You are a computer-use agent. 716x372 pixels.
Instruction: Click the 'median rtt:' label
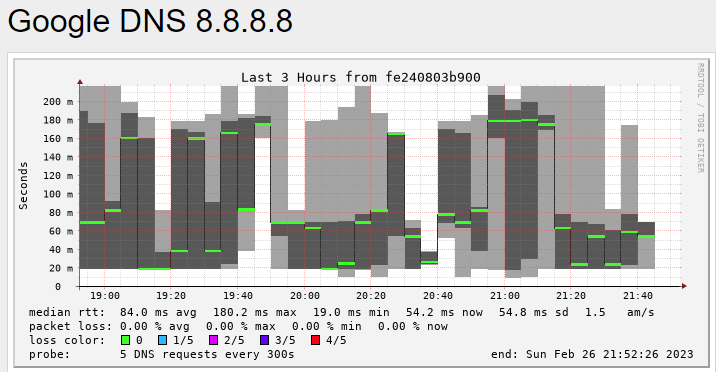point(67,313)
